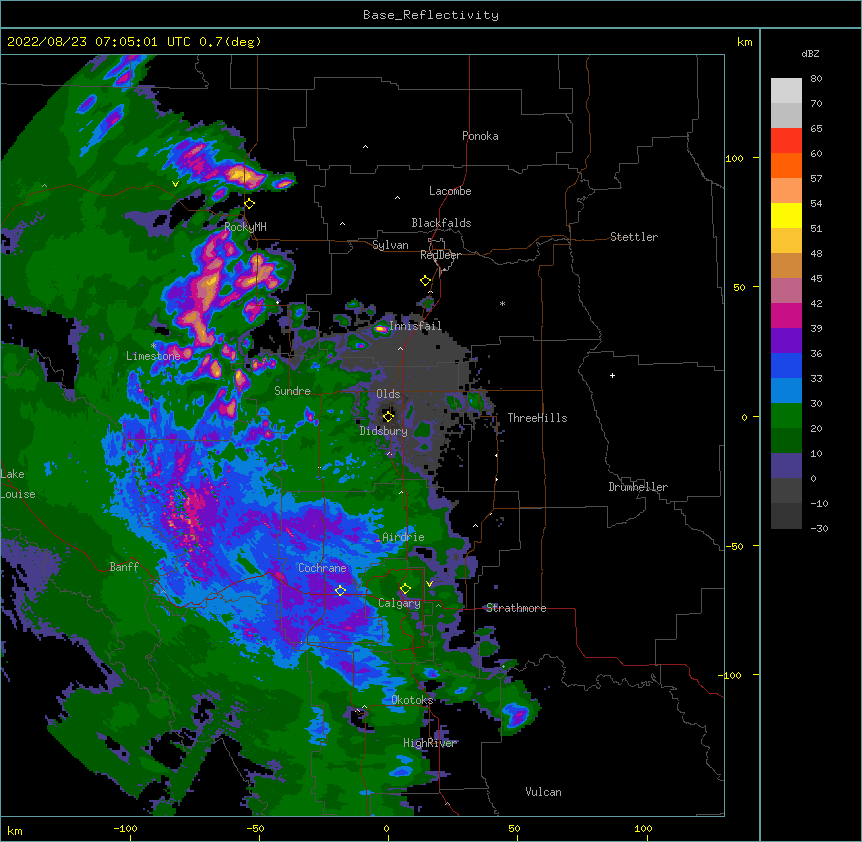Click the yellow diamond marker near RockyMH
Image resolution: width=862 pixels, height=842 pixels.
(250, 204)
